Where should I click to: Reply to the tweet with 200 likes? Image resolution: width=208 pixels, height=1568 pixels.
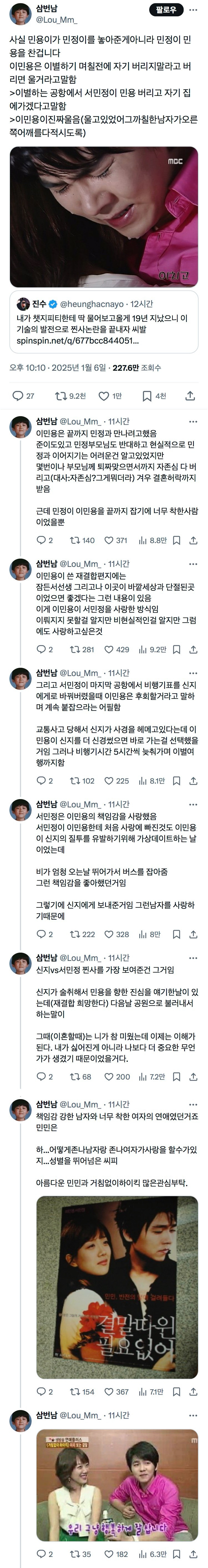(x=45, y=1077)
